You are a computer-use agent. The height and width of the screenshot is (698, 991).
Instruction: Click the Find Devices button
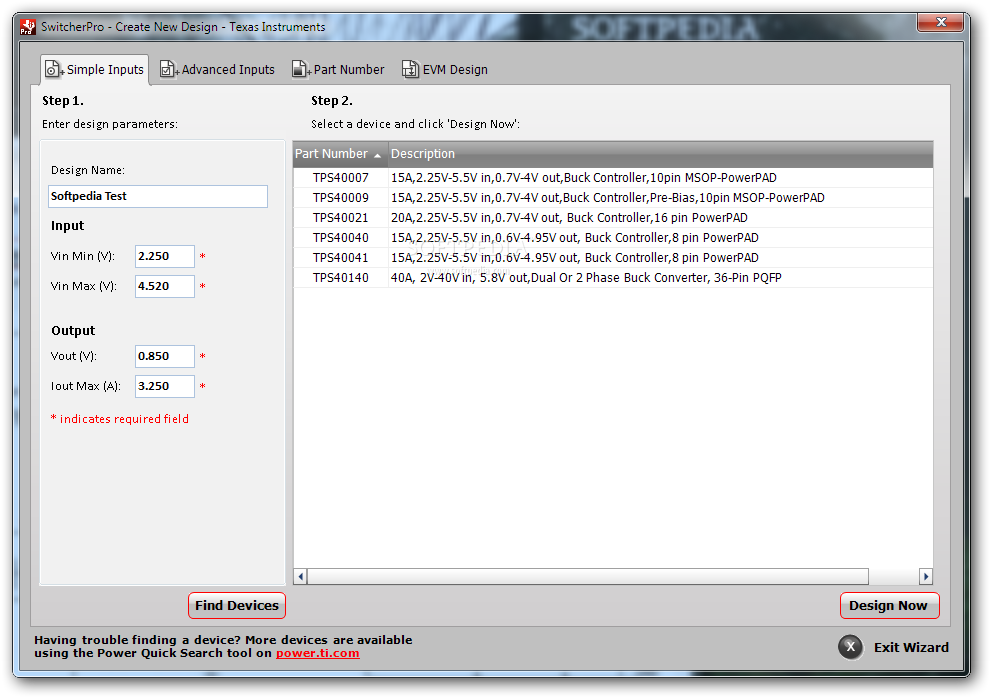(x=237, y=605)
